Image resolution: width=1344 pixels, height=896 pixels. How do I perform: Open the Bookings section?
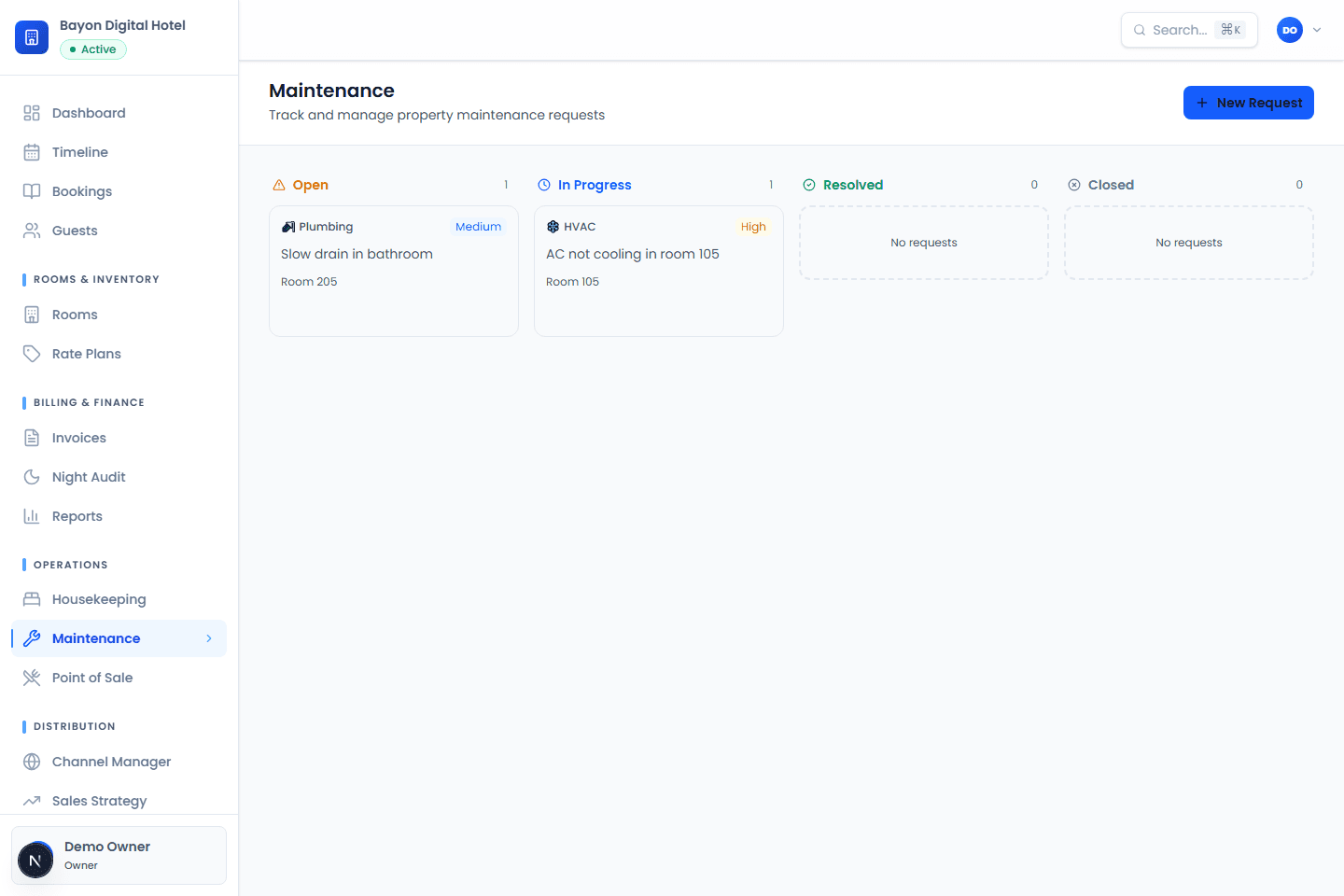point(119,191)
